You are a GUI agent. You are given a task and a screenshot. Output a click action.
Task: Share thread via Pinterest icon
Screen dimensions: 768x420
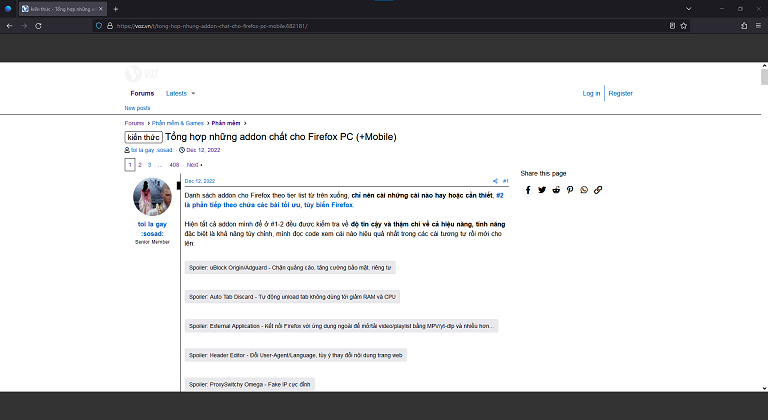click(x=570, y=189)
